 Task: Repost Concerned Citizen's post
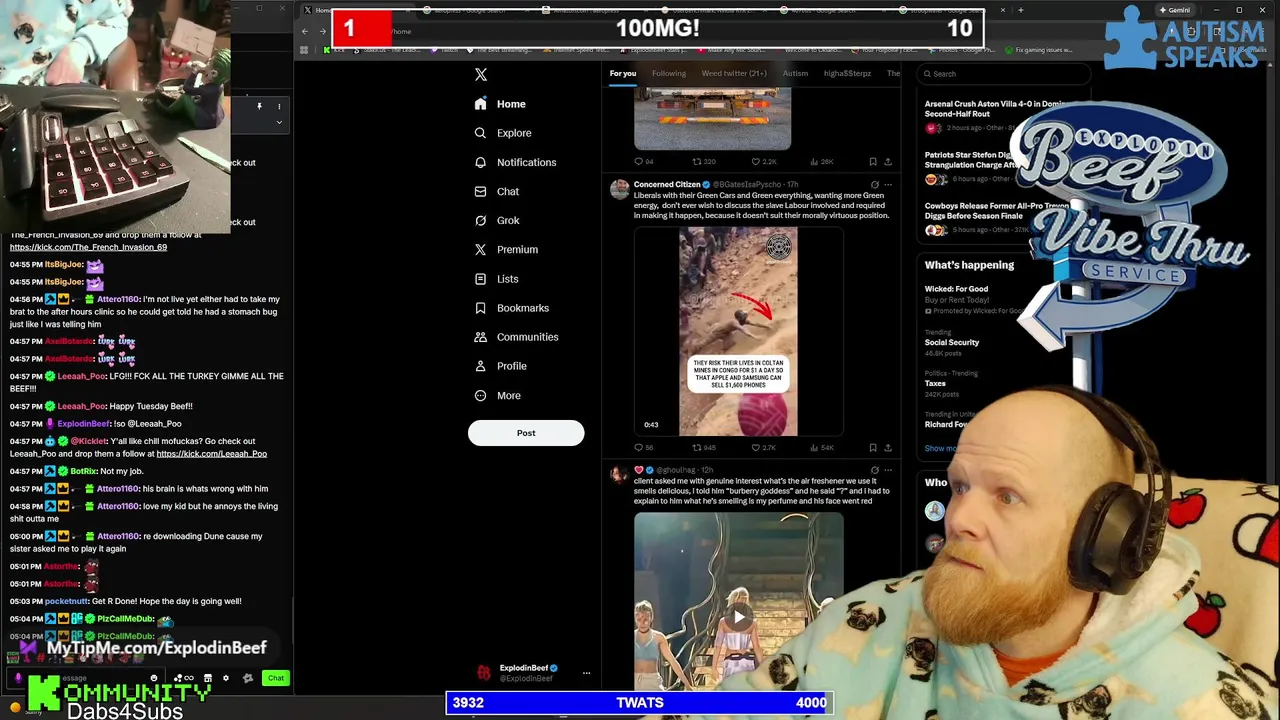coord(704,447)
